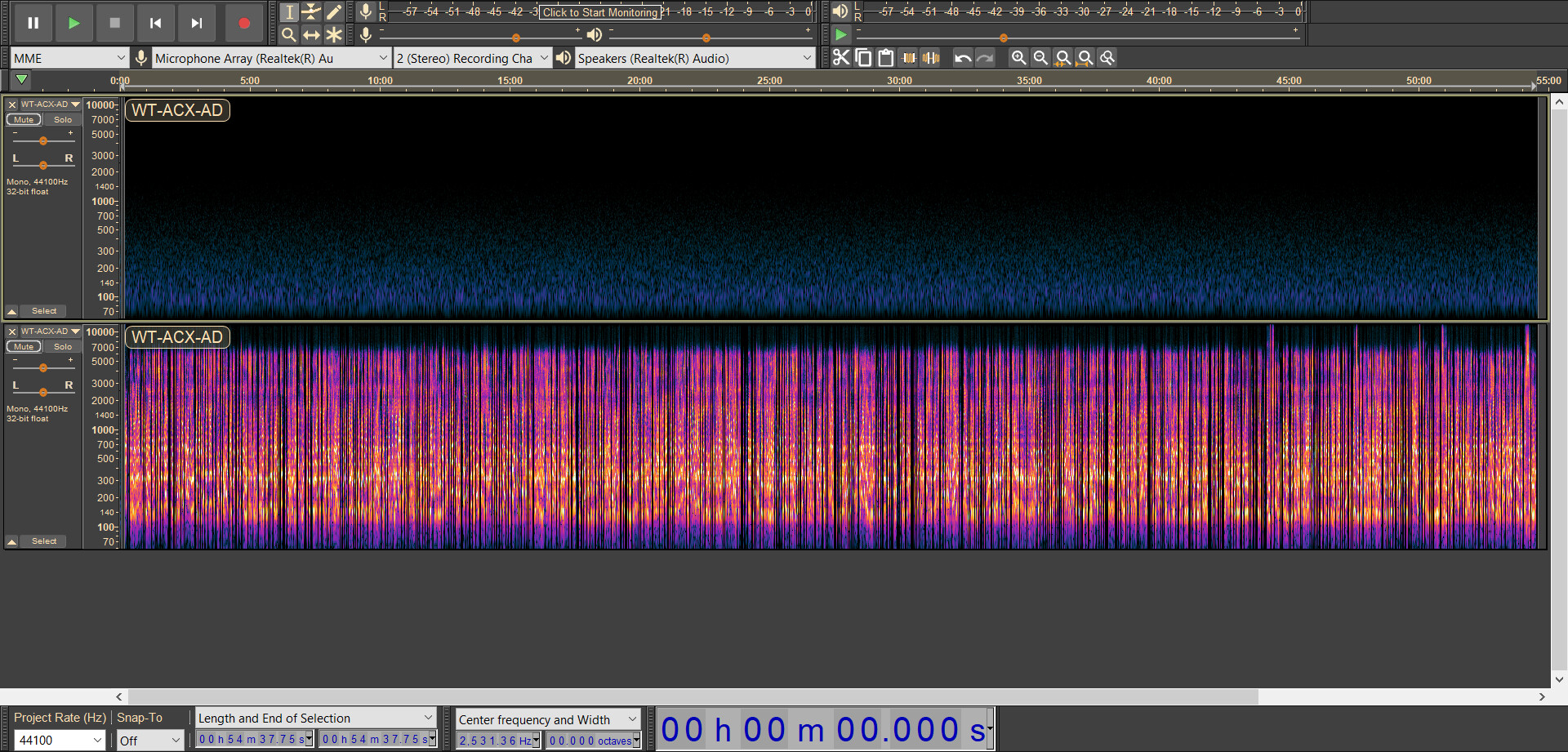Adjust pan slider of first track

click(x=43, y=165)
